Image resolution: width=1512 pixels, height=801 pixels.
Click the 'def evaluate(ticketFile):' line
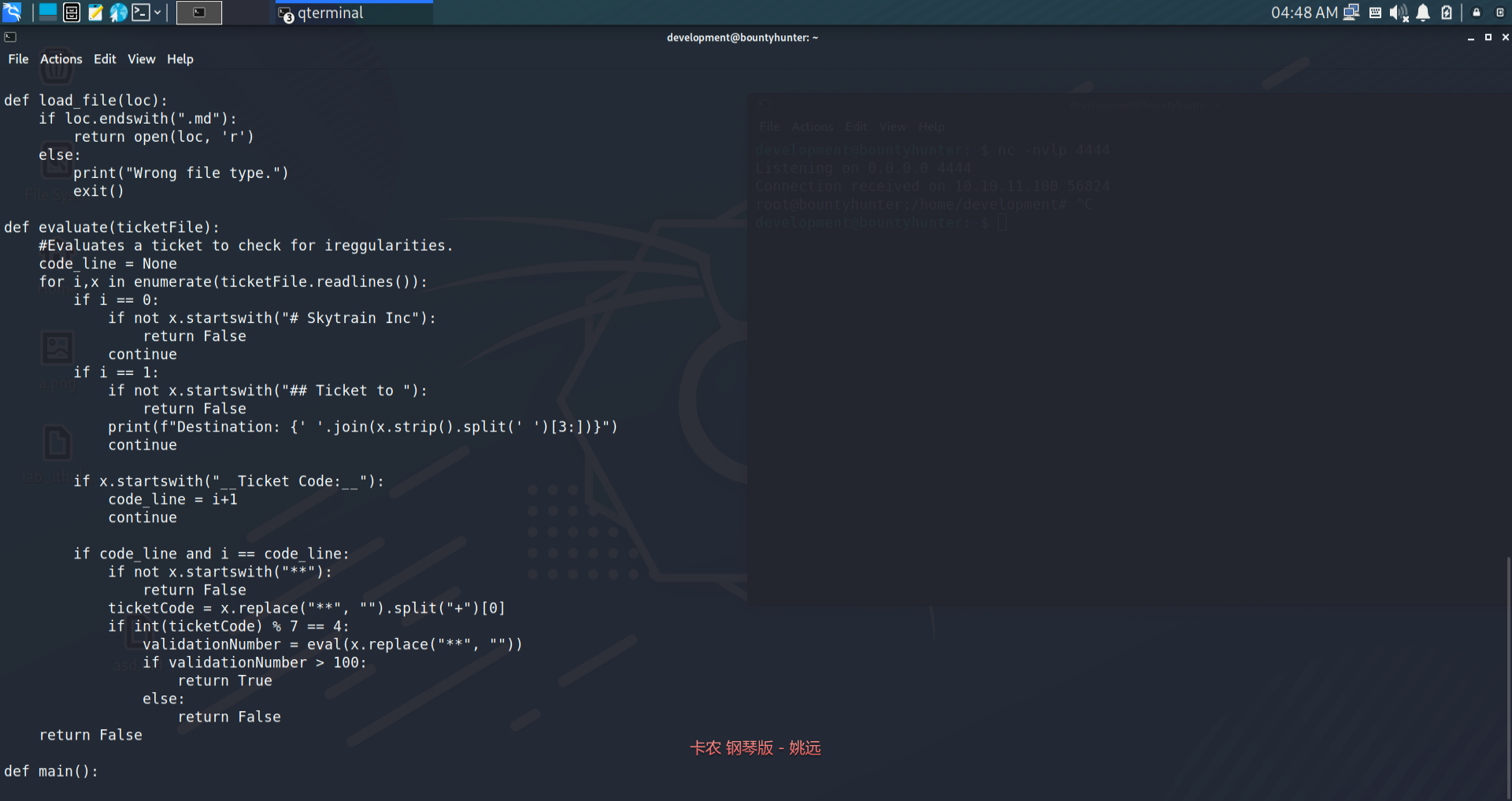click(x=112, y=228)
